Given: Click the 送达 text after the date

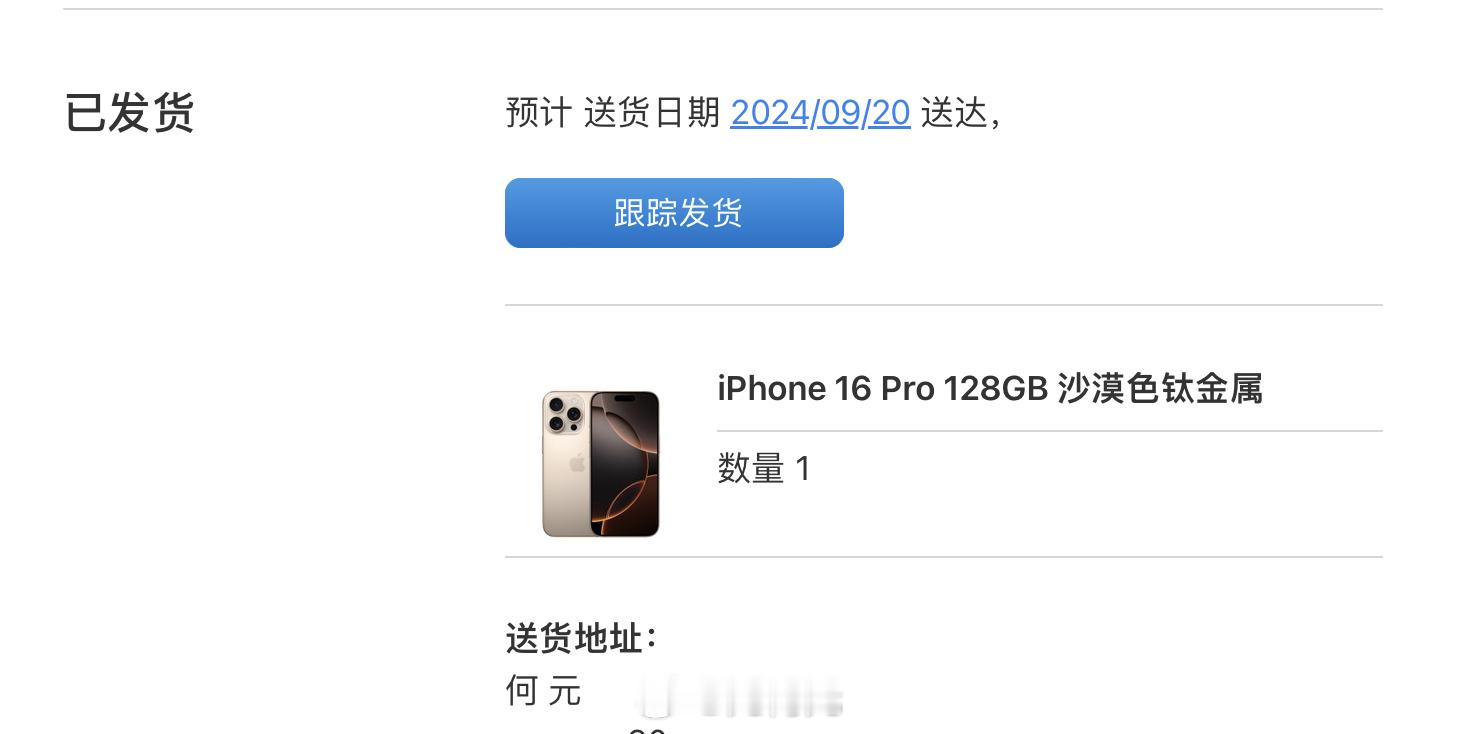Looking at the screenshot, I should click(x=954, y=113).
